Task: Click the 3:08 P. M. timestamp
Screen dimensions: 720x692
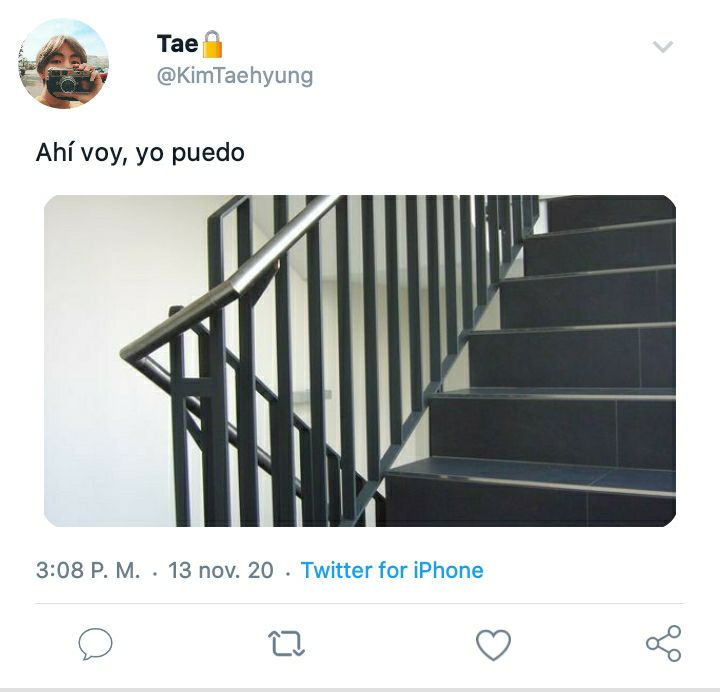Action: [88, 570]
